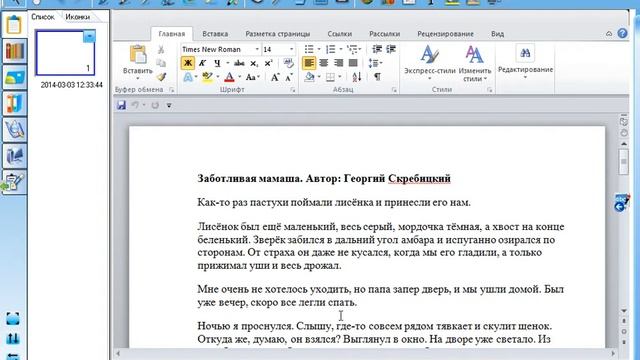The height and width of the screenshot is (360, 640).
Task: Open the Ссылки ribbon tab
Action: click(340, 34)
